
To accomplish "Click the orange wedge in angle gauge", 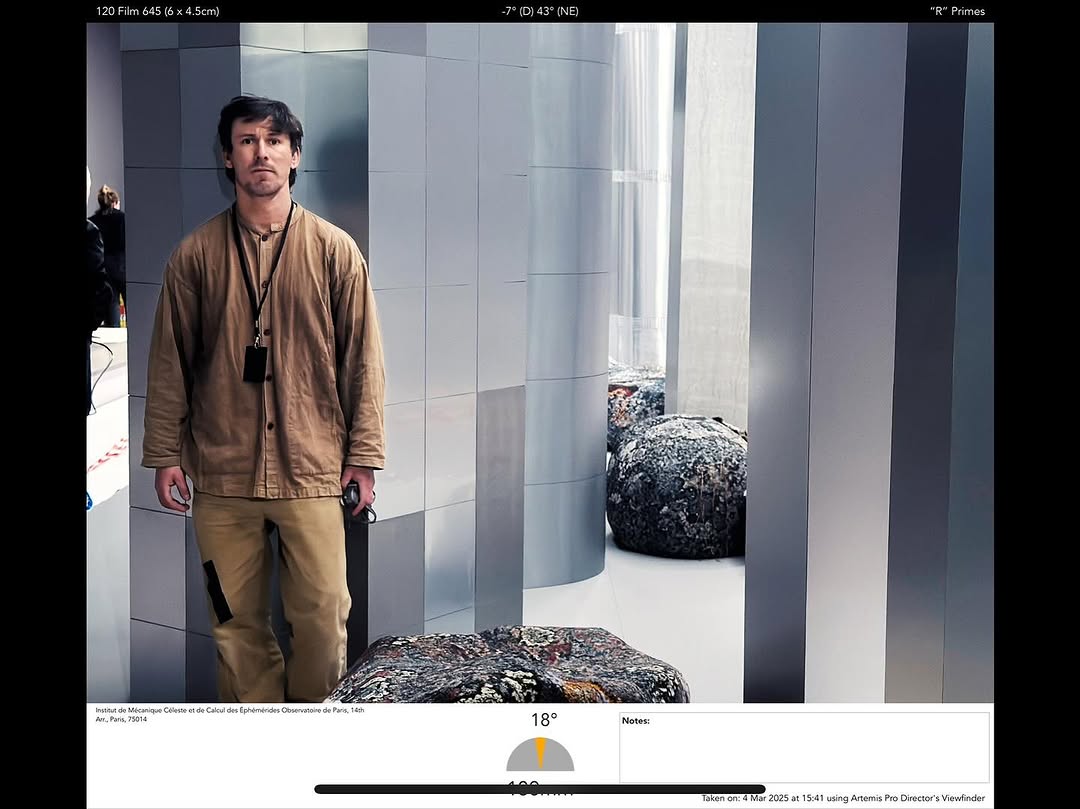I will [x=540, y=752].
